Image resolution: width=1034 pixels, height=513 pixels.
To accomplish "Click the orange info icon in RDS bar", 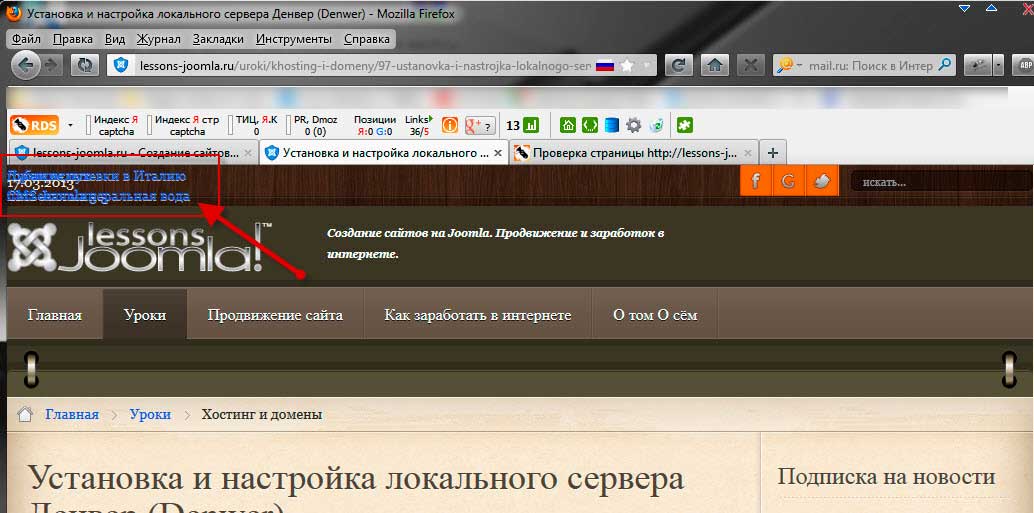I will click(450, 125).
